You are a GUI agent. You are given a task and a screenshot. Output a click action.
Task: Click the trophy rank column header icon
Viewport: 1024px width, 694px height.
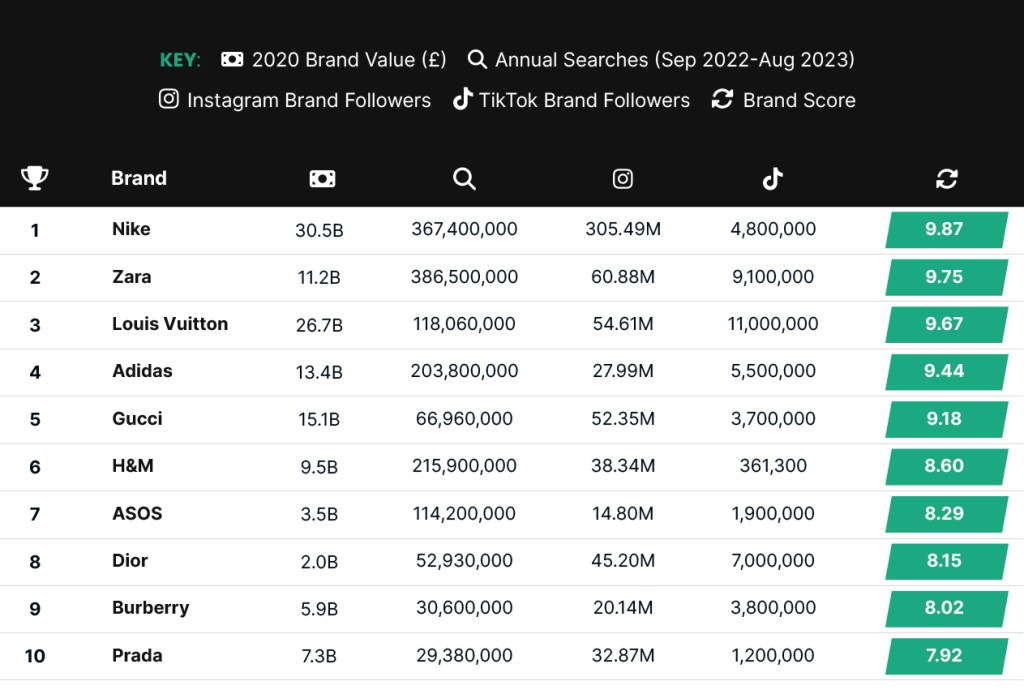tap(35, 178)
